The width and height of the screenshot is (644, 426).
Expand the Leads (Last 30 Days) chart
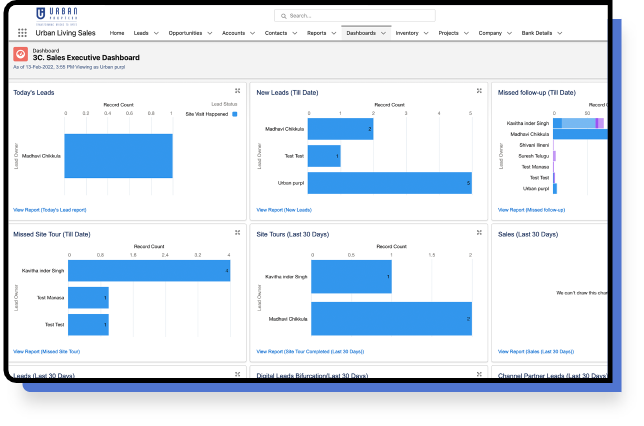tap(237, 374)
